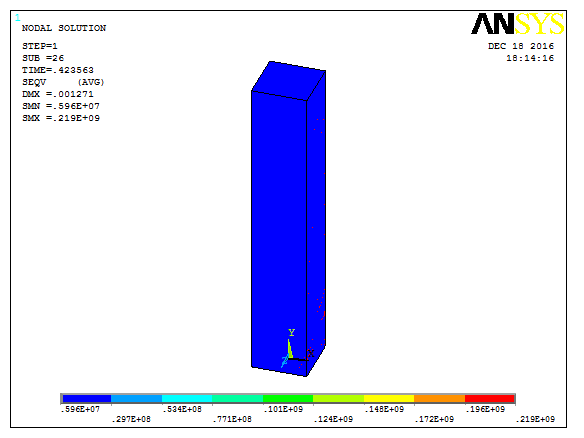Select the DEC 18 2016 date text
This screenshot has width=584, height=438.
(521, 46)
